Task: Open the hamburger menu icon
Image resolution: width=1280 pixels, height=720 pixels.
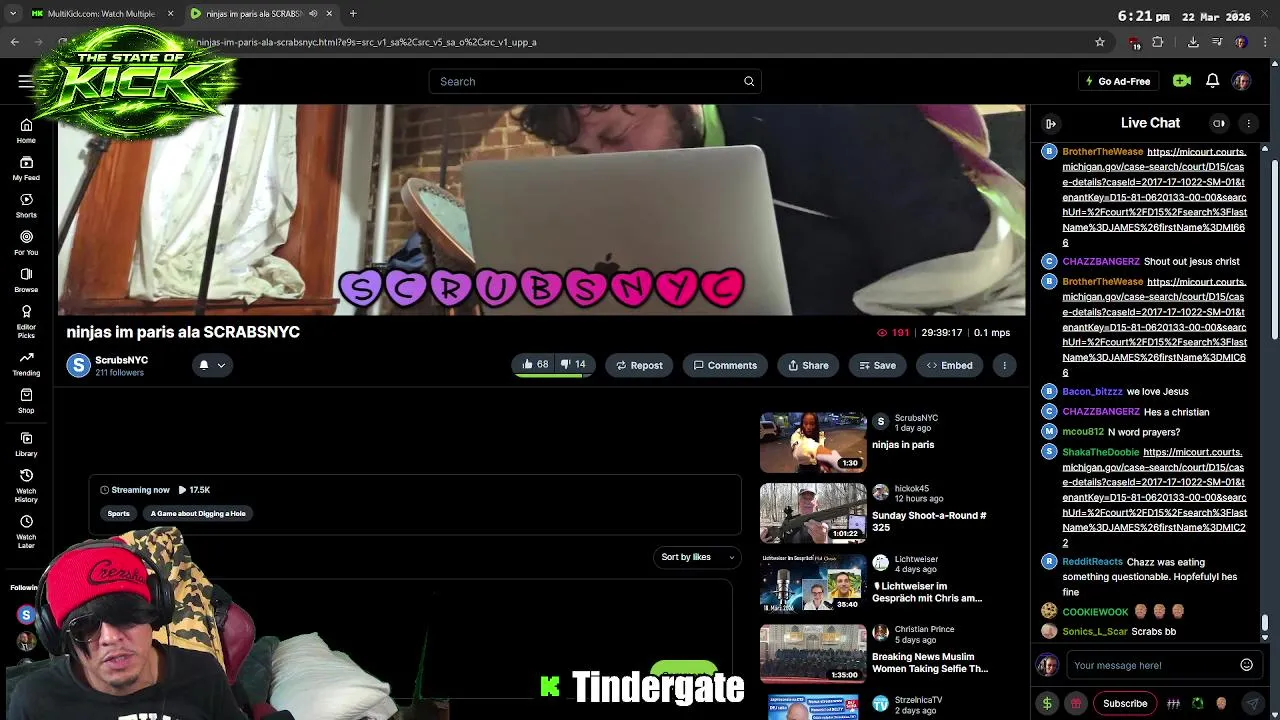Action: click(25, 81)
